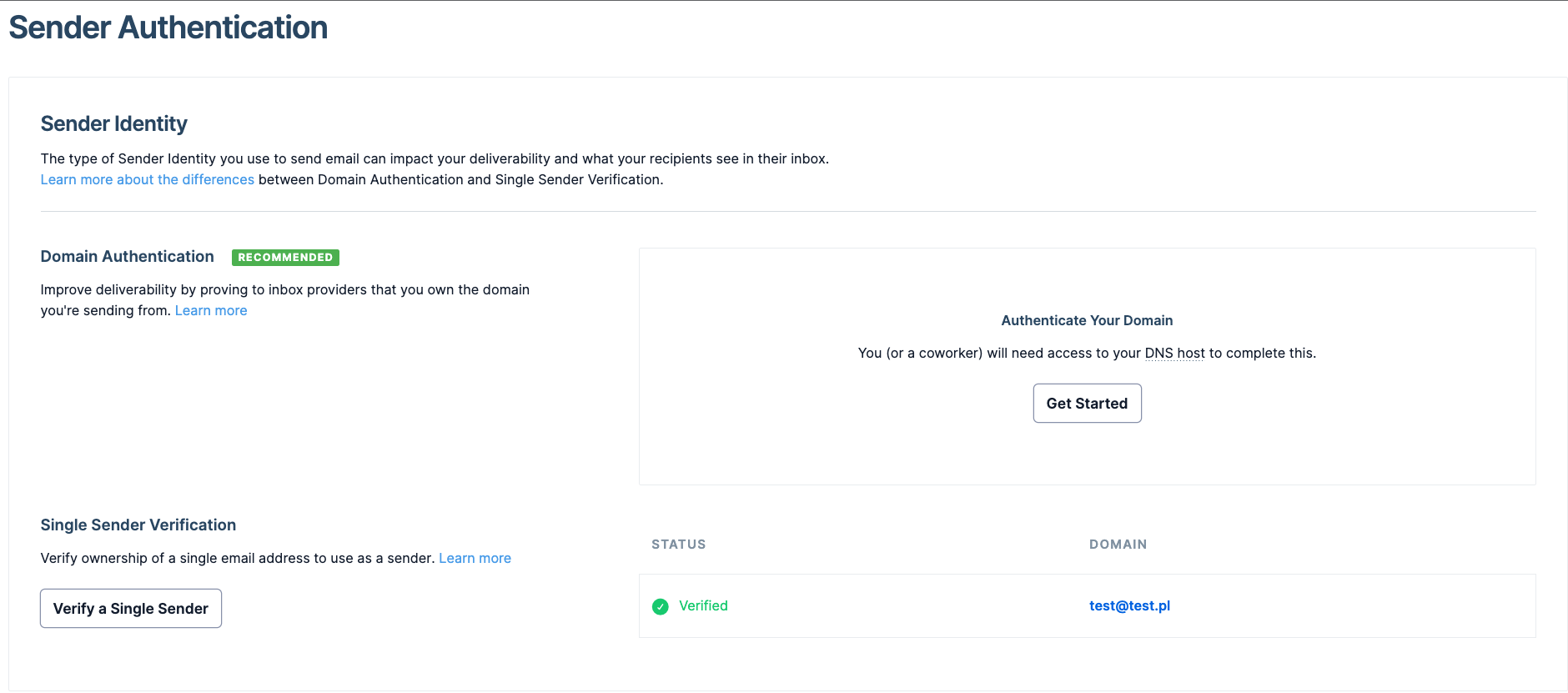The height and width of the screenshot is (693, 1568).
Task: Click the DOMAIN column header
Action: (1118, 545)
